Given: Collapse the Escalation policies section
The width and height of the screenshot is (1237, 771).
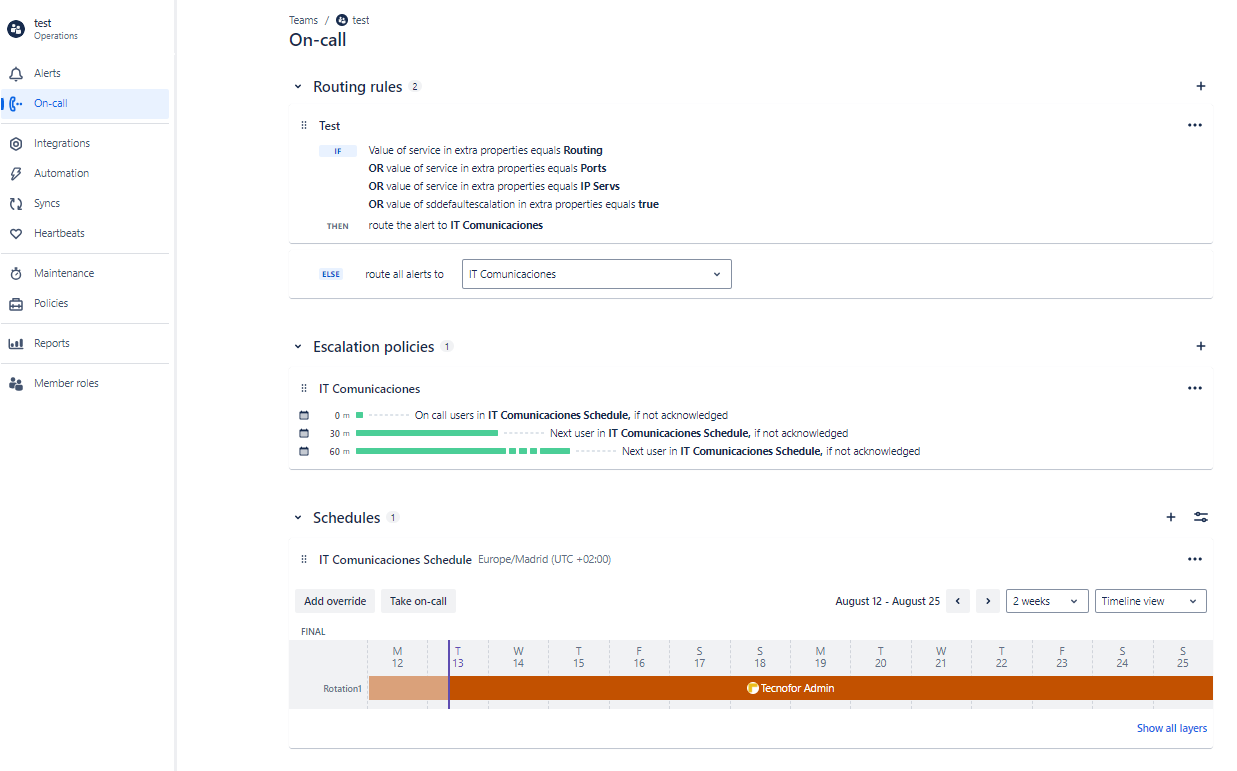Looking at the screenshot, I should click(x=298, y=347).
